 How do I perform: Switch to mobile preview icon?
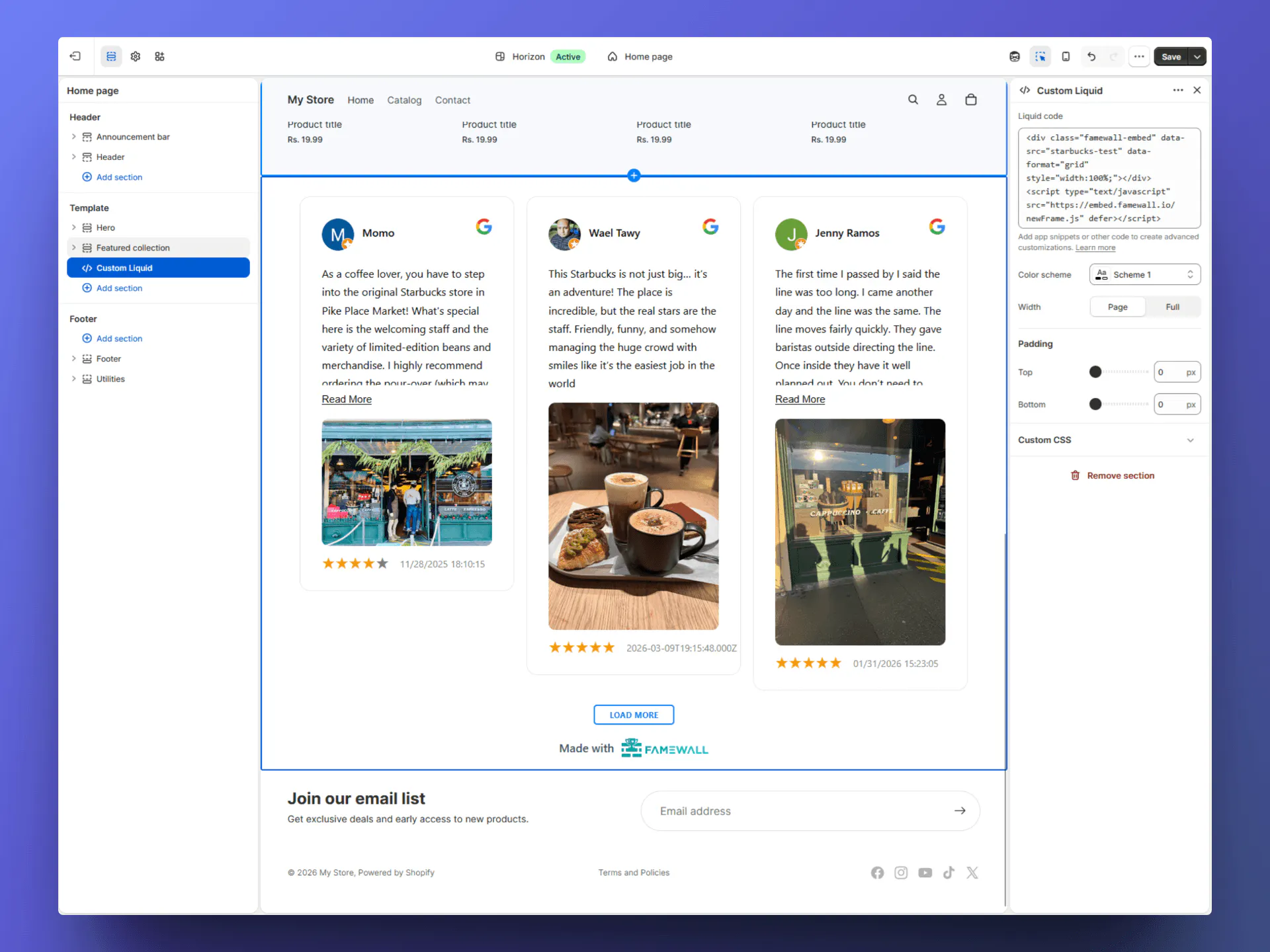coord(1066,56)
